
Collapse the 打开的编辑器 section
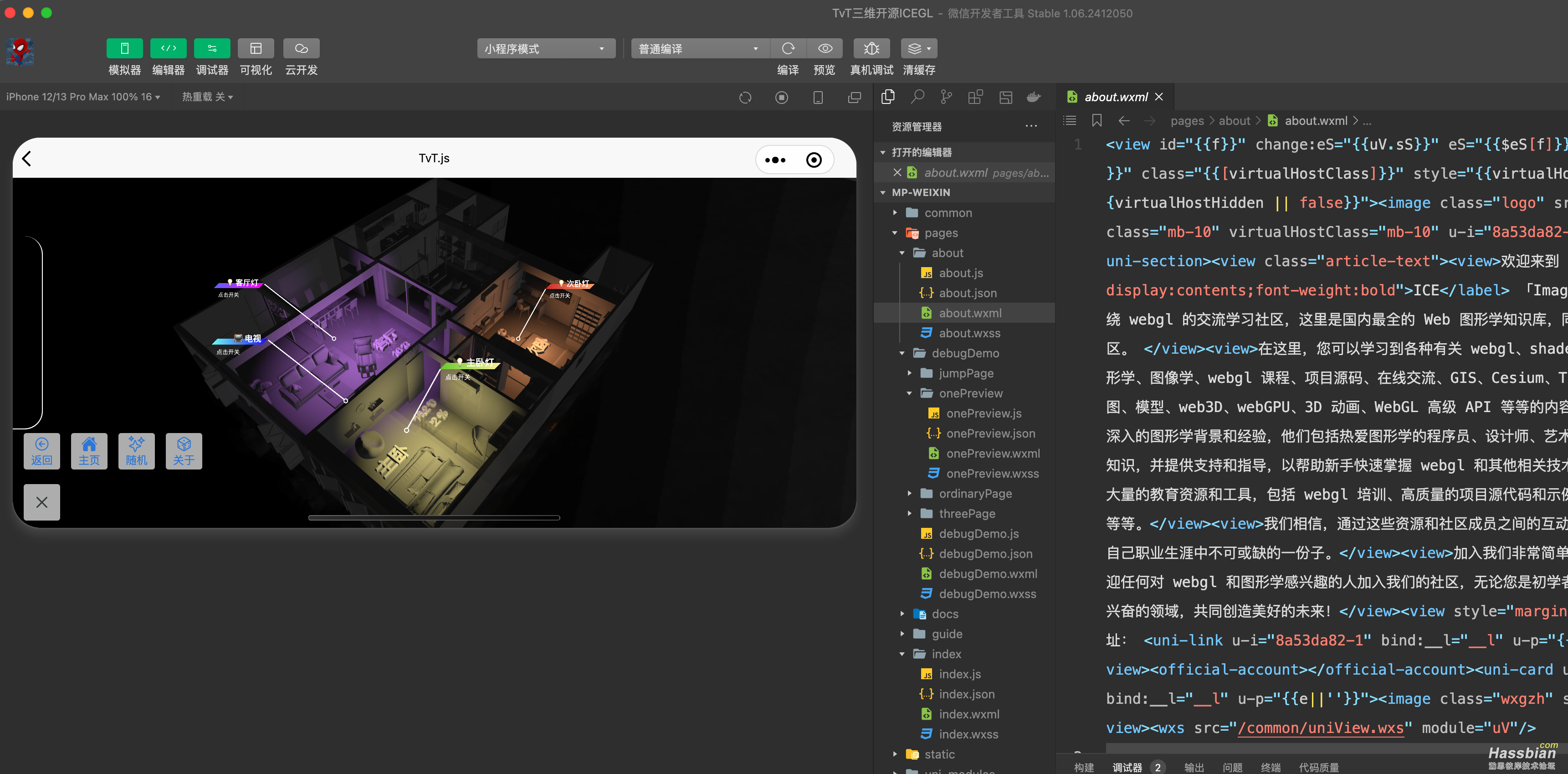pos(965,152)
